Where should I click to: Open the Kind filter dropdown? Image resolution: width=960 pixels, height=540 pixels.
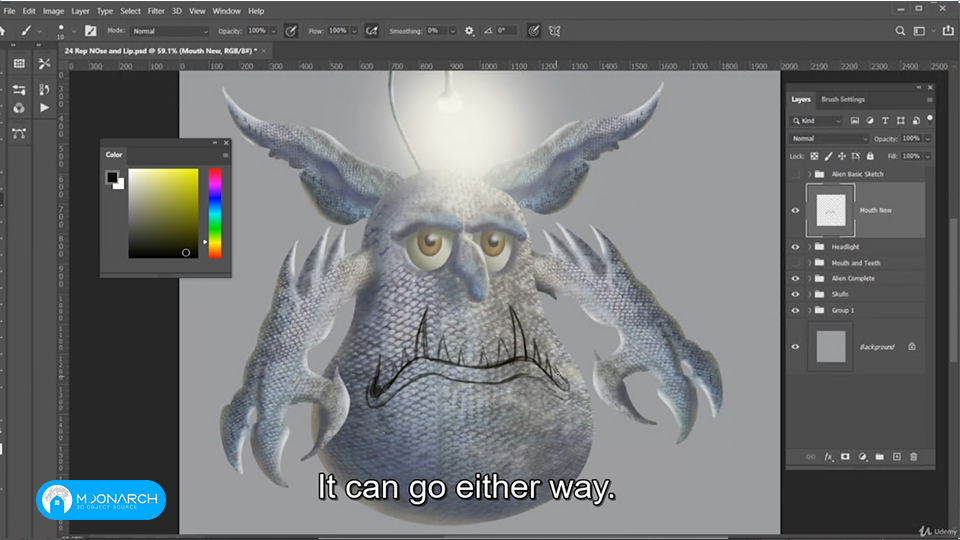tap(817, 121)
